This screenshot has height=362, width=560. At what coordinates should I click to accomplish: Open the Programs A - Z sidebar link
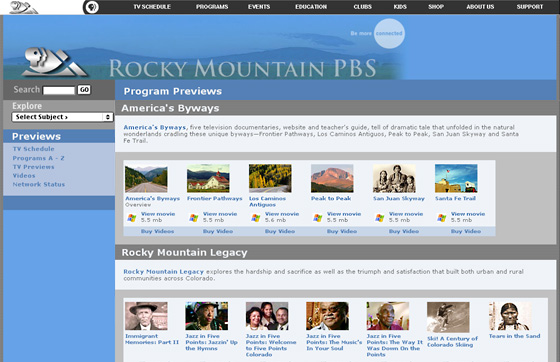(x=39, y=158)
